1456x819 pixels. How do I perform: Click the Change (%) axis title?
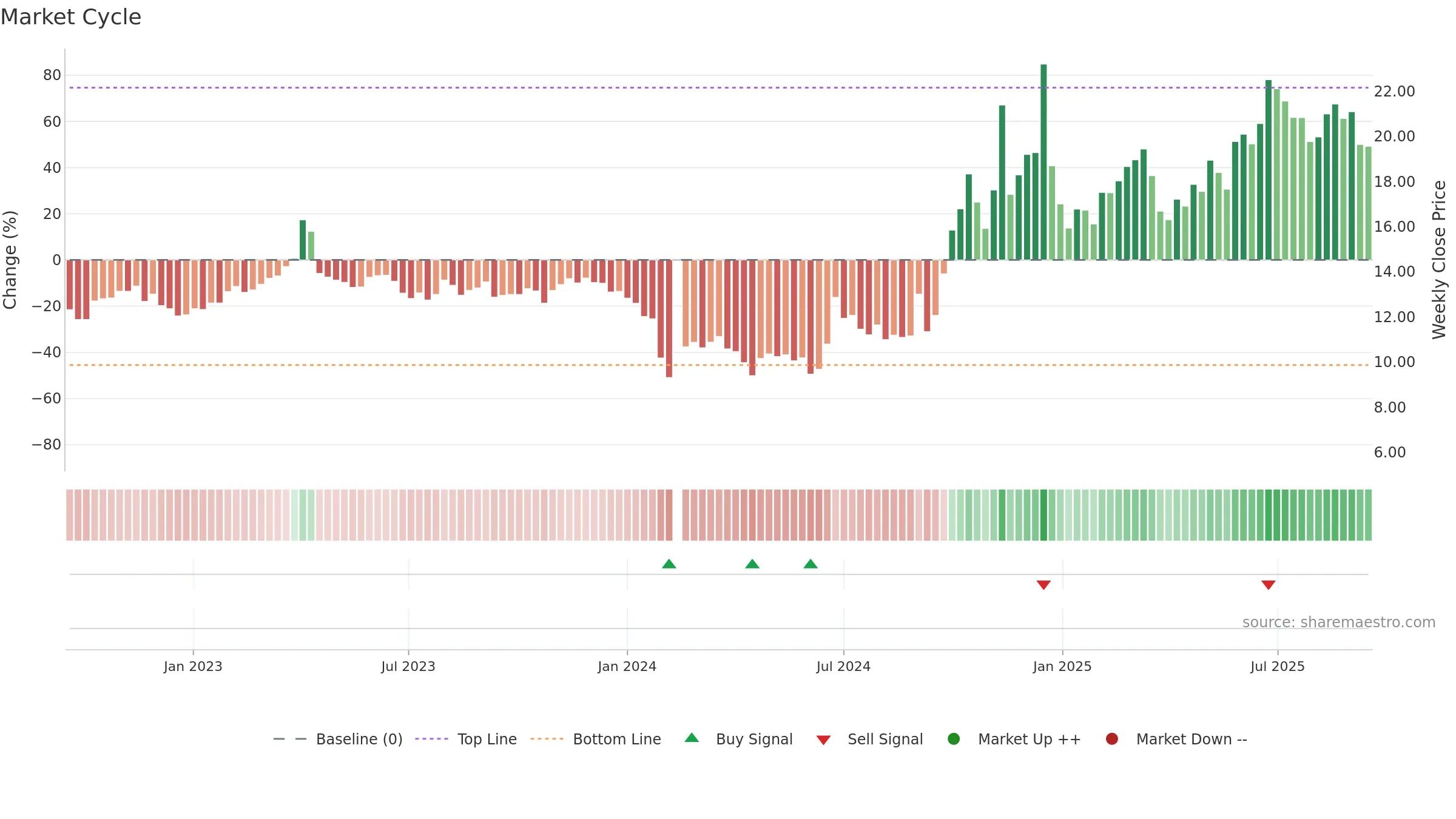(x=10, y=260)
